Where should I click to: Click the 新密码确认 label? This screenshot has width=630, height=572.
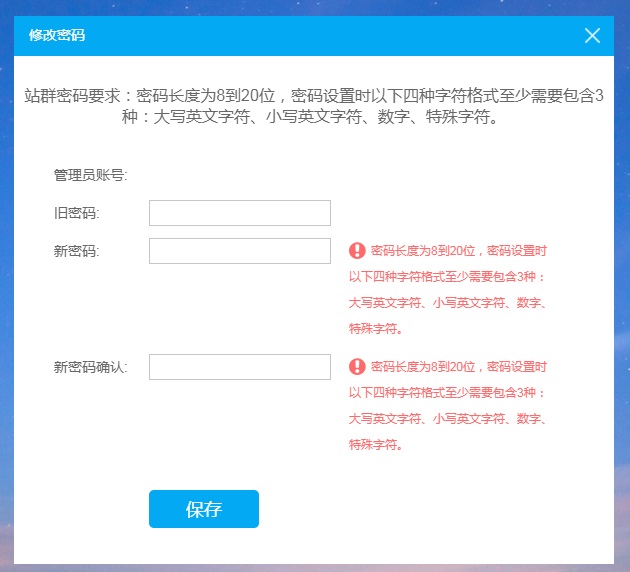(90, 367)
